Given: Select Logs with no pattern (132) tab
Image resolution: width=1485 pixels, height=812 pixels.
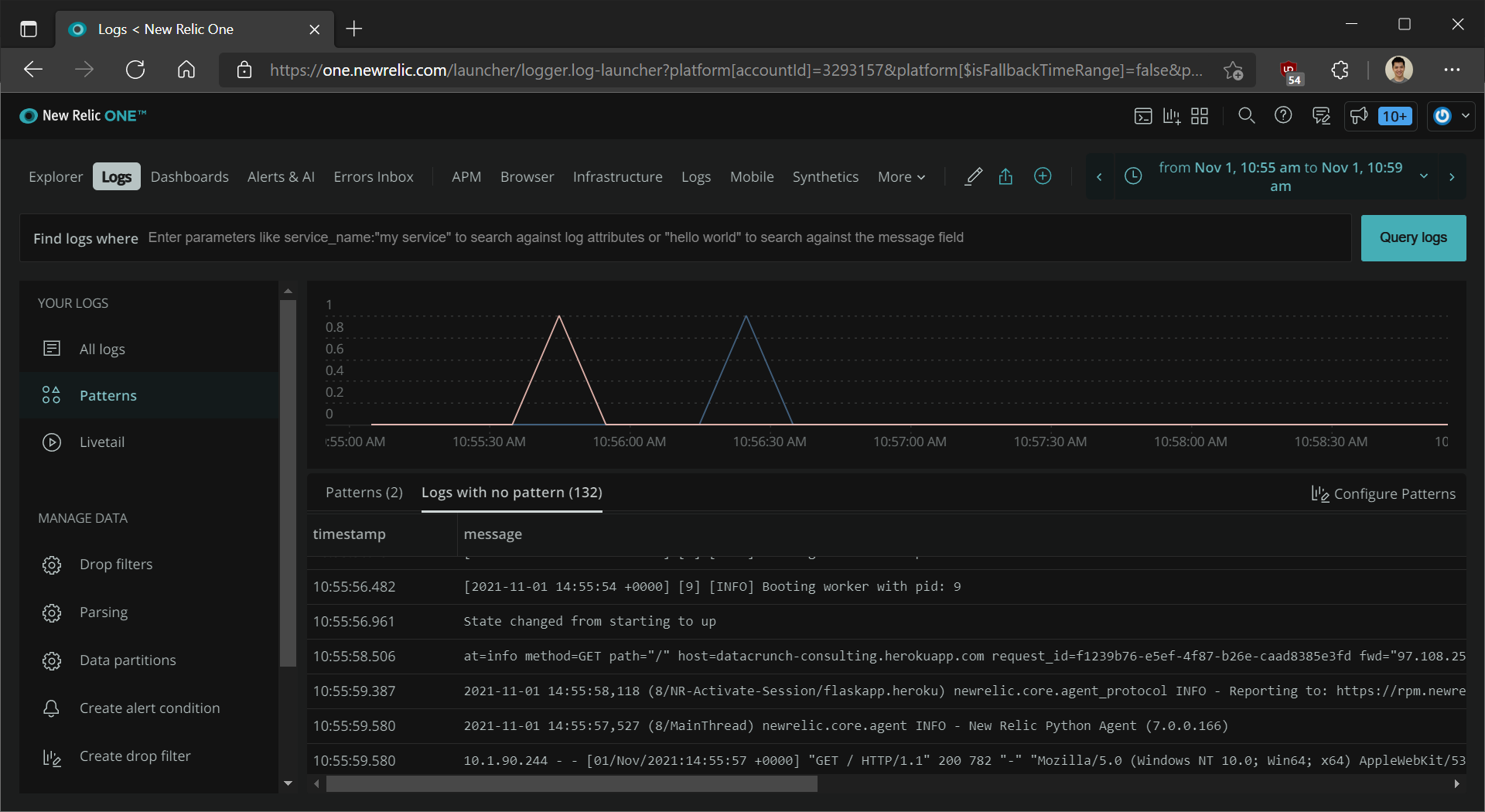Looking at the screenshot, I should click(x=512, y=493).
